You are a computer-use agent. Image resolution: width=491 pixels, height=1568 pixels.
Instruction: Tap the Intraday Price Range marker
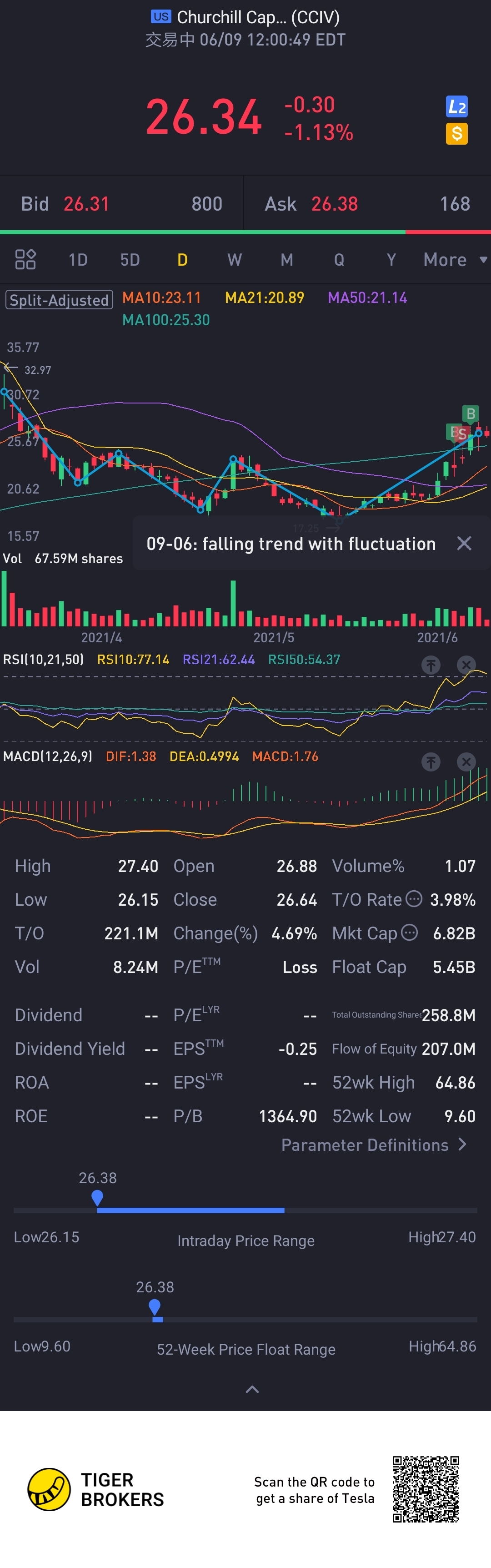[97, 1197]
